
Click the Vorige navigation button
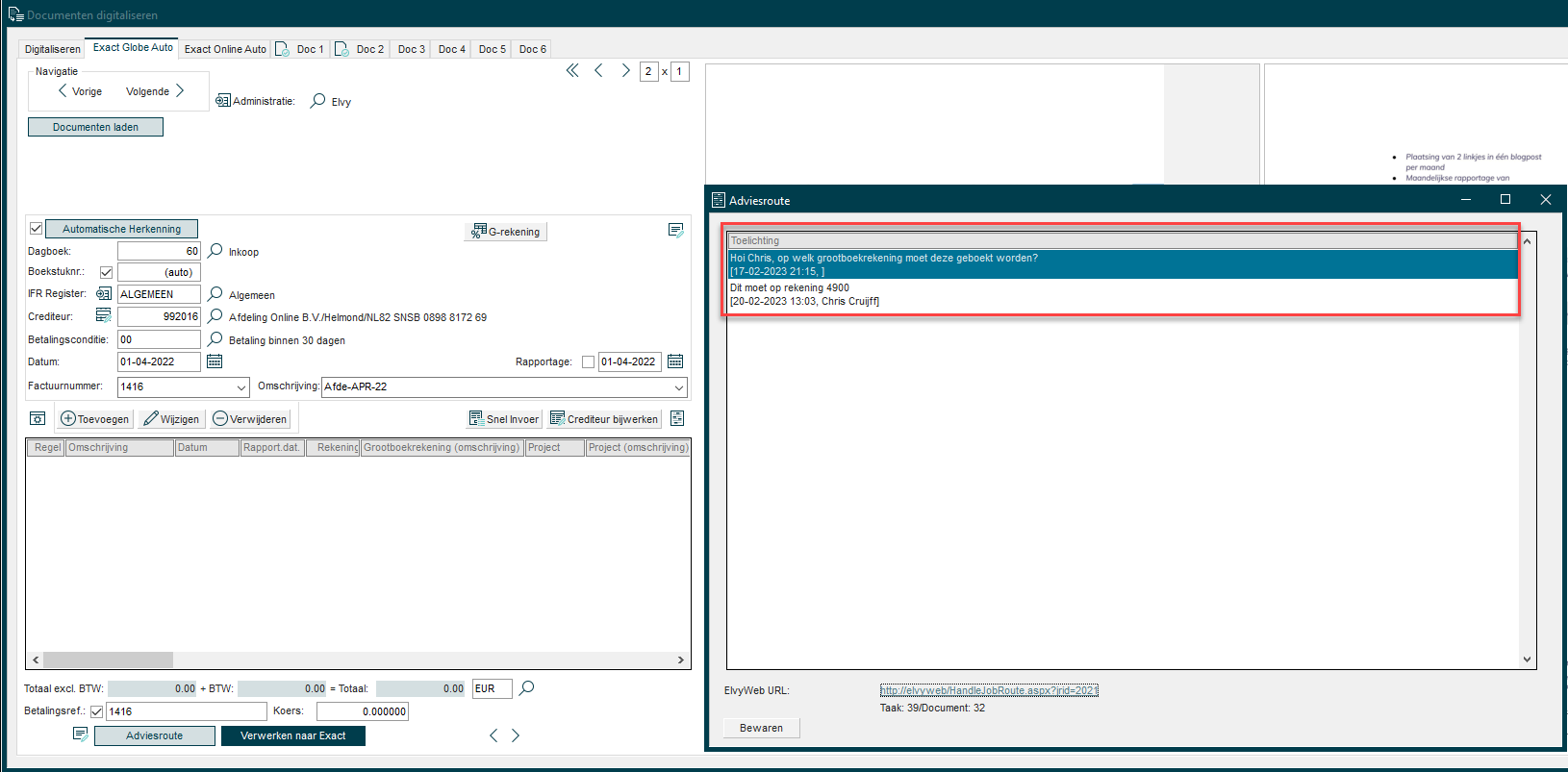pos(80,91)
